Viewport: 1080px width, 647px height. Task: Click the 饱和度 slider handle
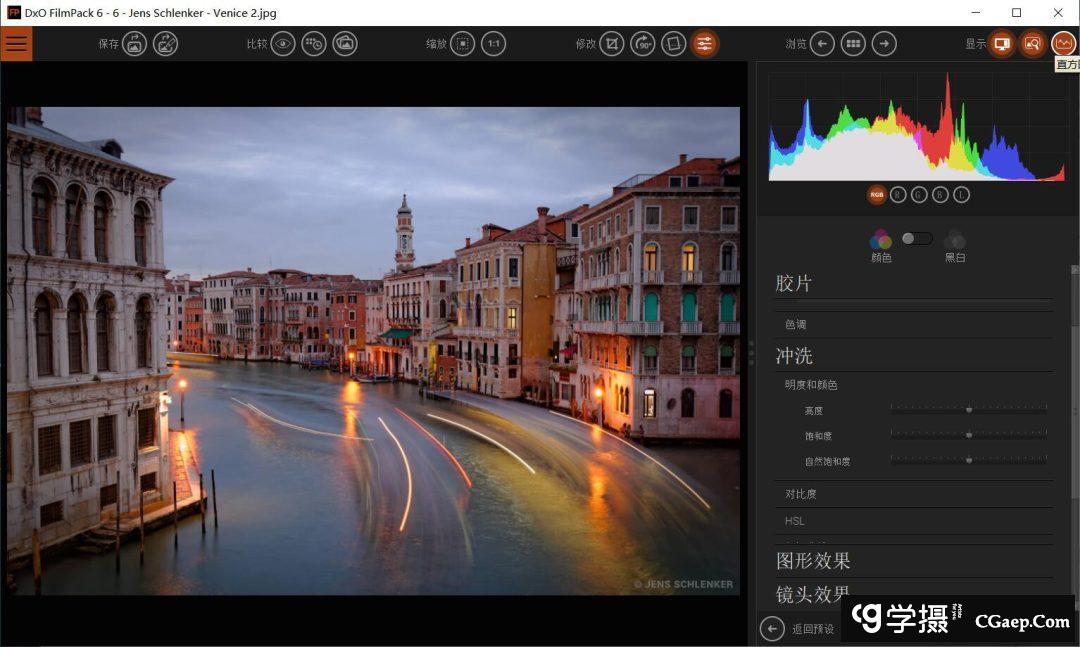pyautogui.click(x=969, y=435)
